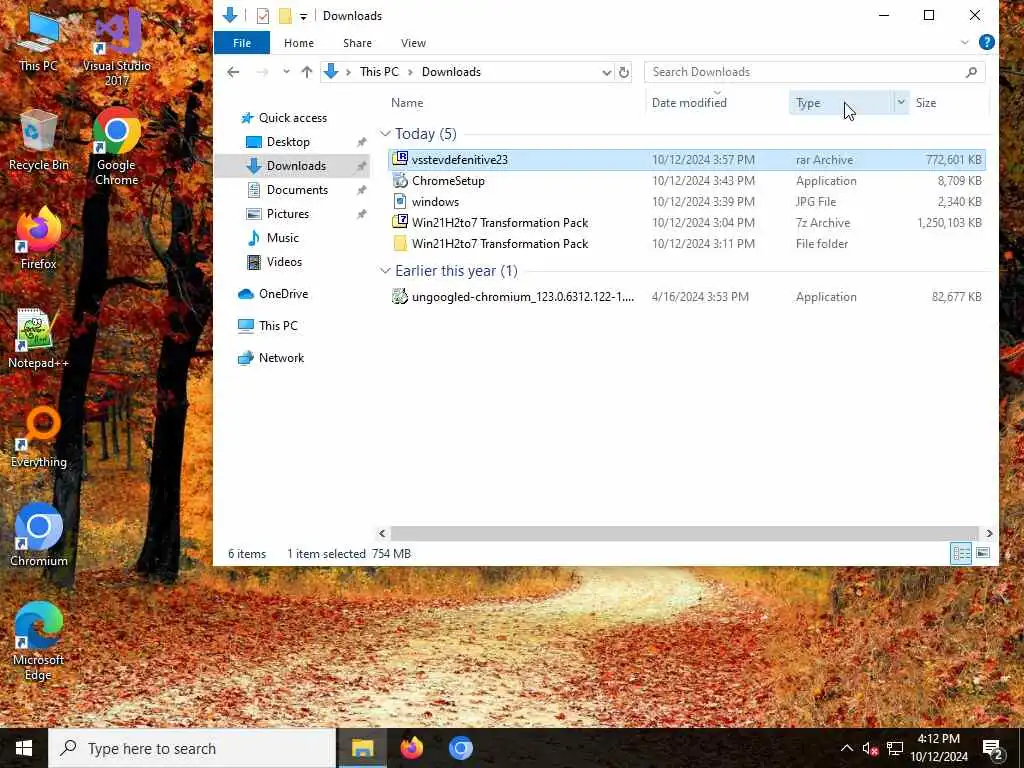Open Network in the navigation pane
Screen dimensions: 1024x768
coord(281,358)
